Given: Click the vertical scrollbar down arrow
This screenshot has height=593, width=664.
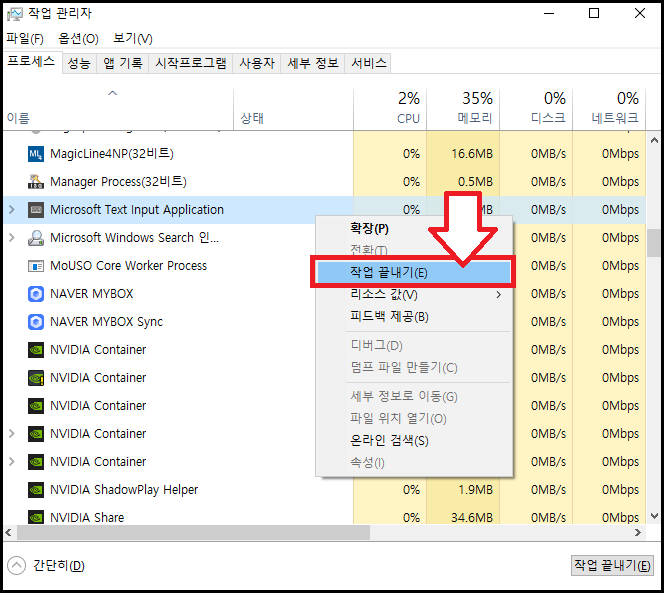Looking at the screenshot, I should click(654, 516).
